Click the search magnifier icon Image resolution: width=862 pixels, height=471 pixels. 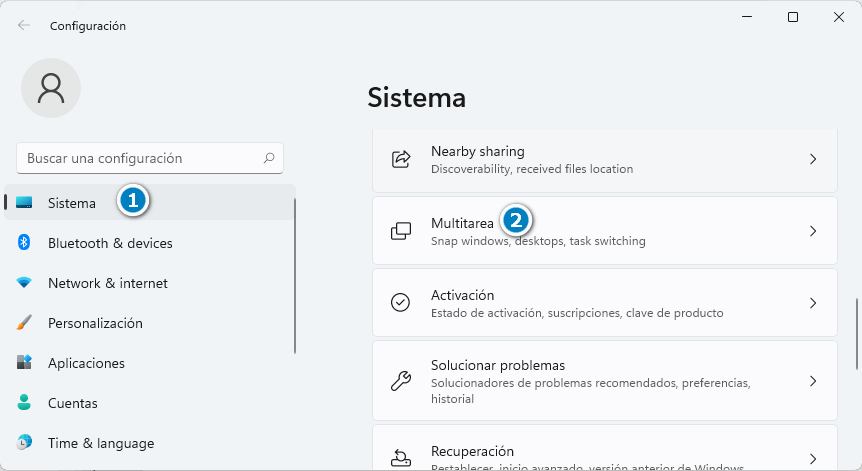coord(269,158)
